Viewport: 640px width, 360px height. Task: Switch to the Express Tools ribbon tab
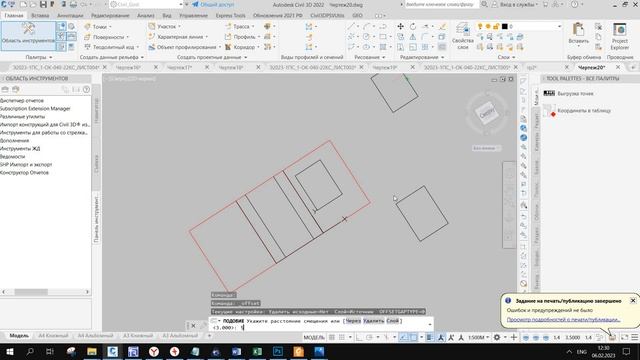231,16
